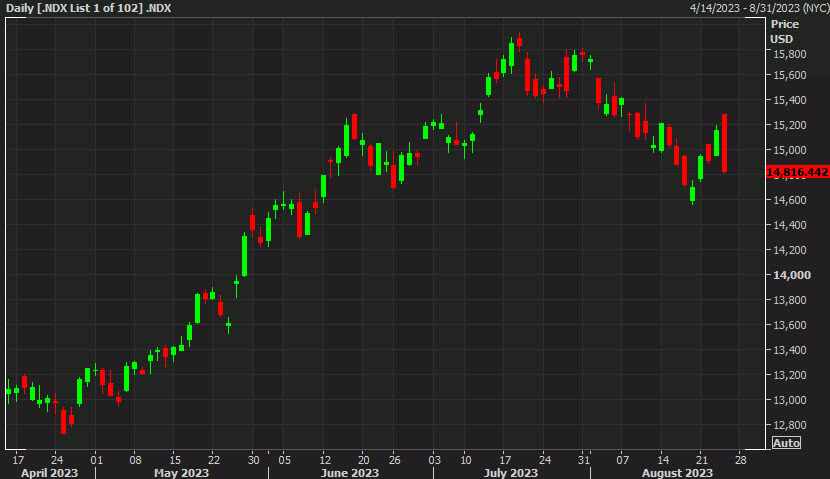
Task: Click the Price USD axis header
Action: click(784, 31)
